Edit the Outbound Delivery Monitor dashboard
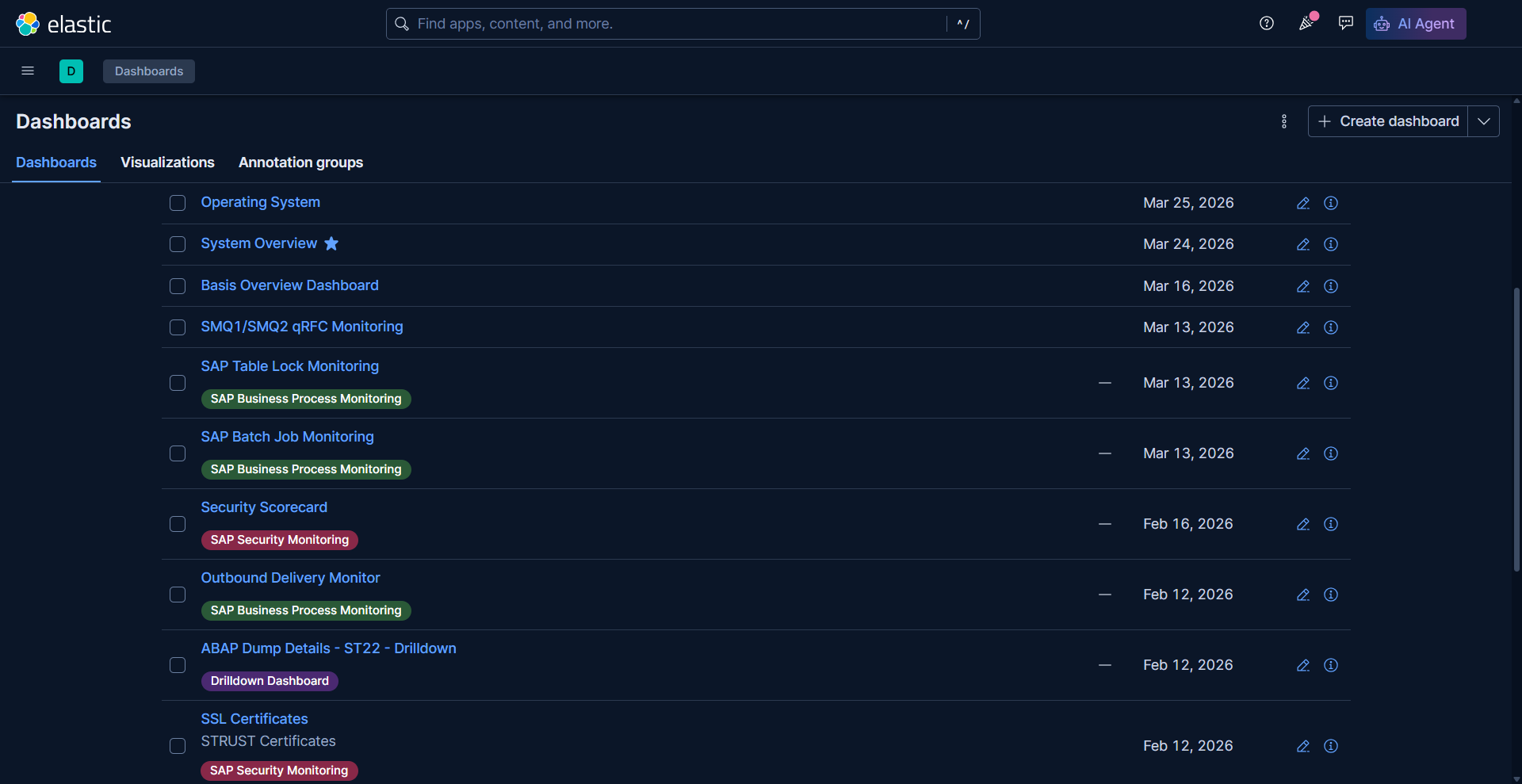Viewport: 1522px width, 784px height. click(1303, 595)
